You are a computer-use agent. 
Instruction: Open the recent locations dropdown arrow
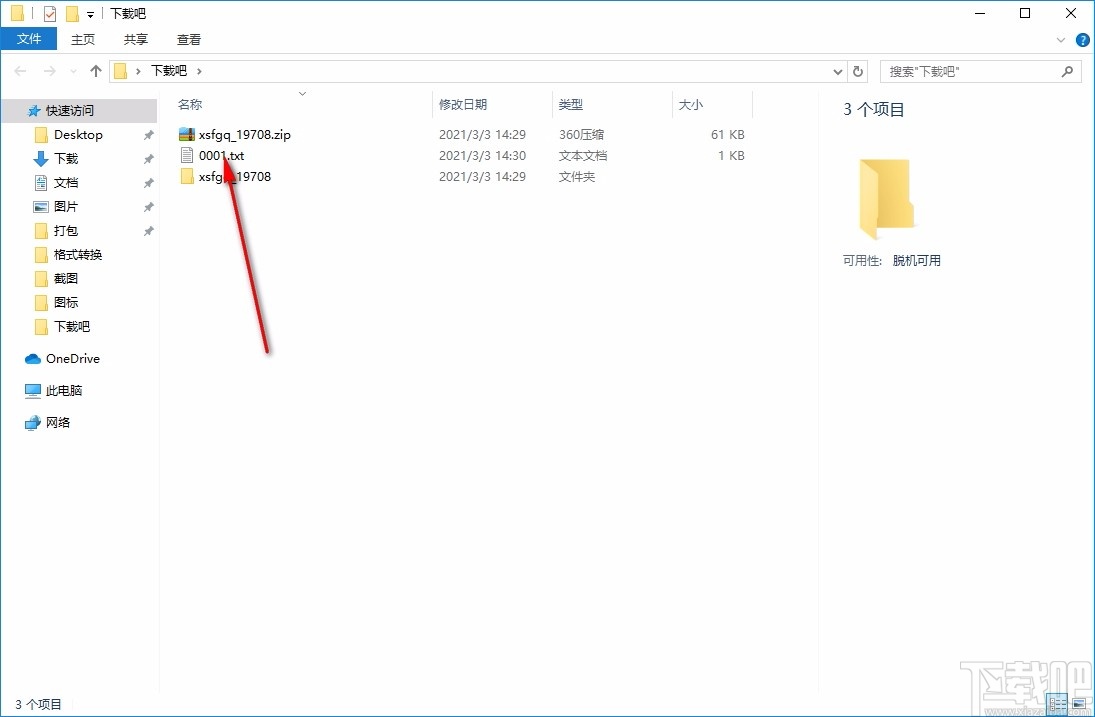point(73,71)
